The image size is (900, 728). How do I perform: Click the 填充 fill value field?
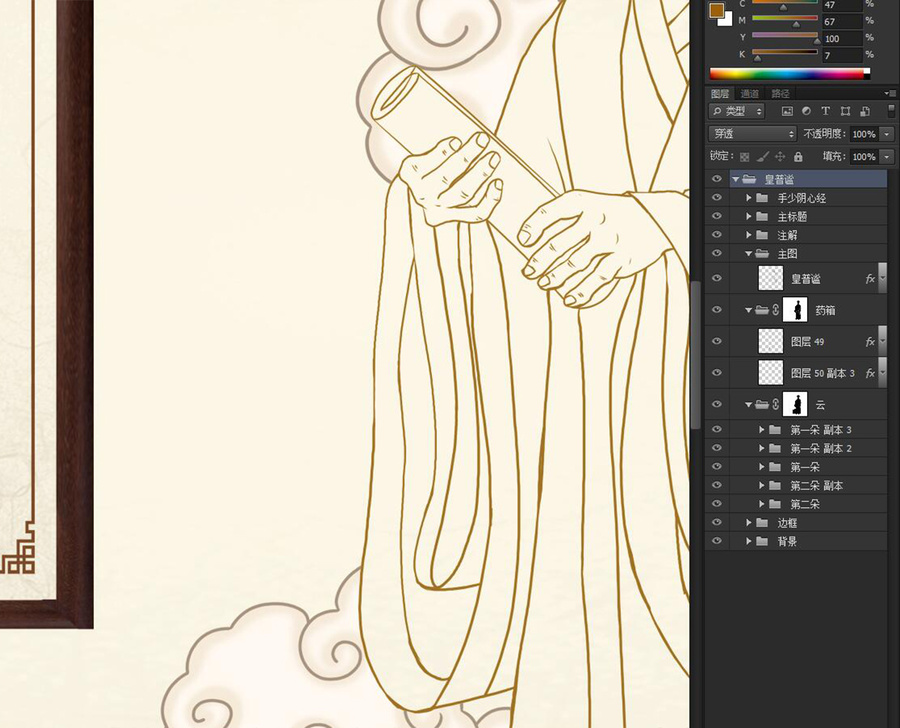(x=863, y=157)
